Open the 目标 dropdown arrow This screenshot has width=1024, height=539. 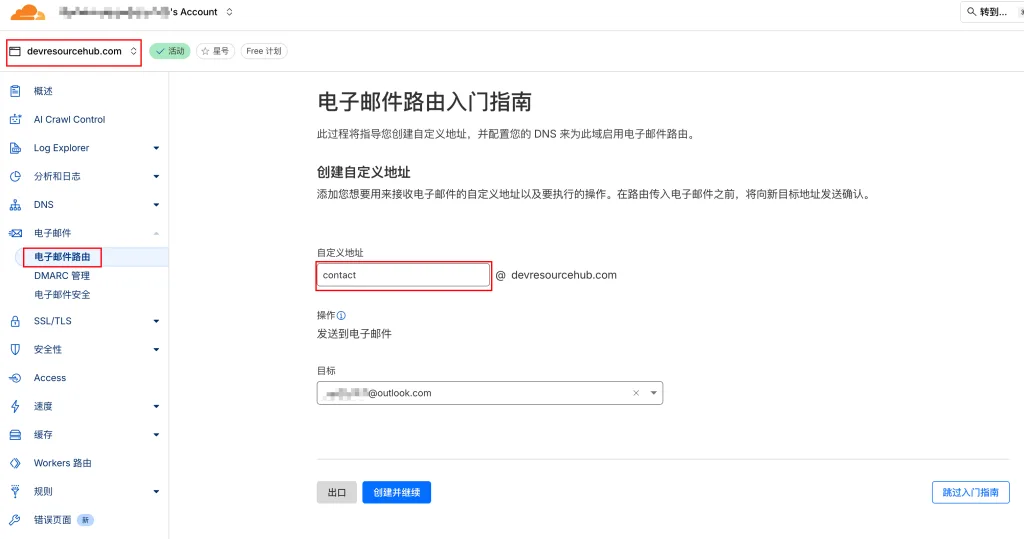tap(653, 393)
